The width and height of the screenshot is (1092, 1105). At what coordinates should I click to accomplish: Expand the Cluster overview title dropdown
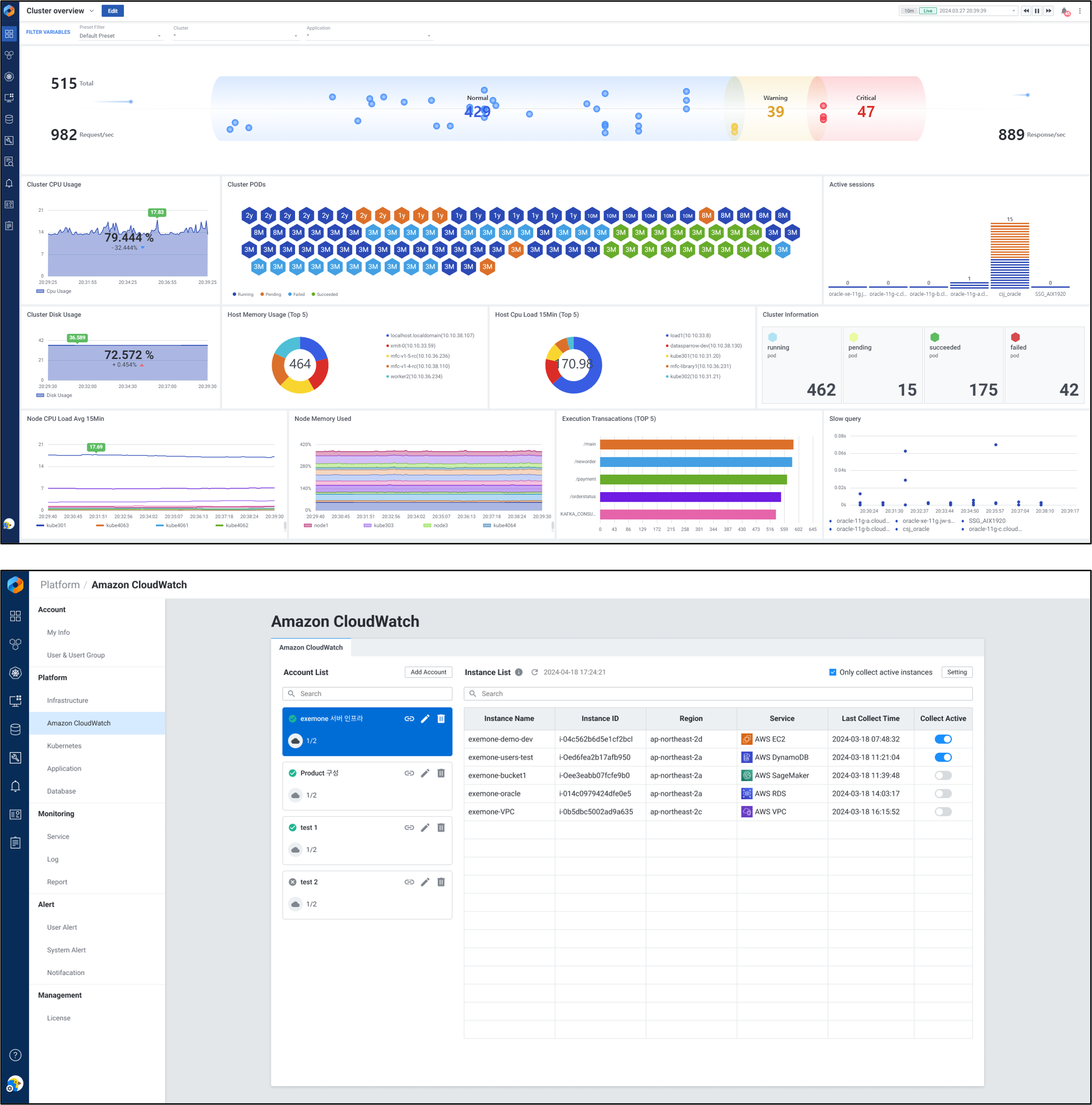[x=91, y=11]
